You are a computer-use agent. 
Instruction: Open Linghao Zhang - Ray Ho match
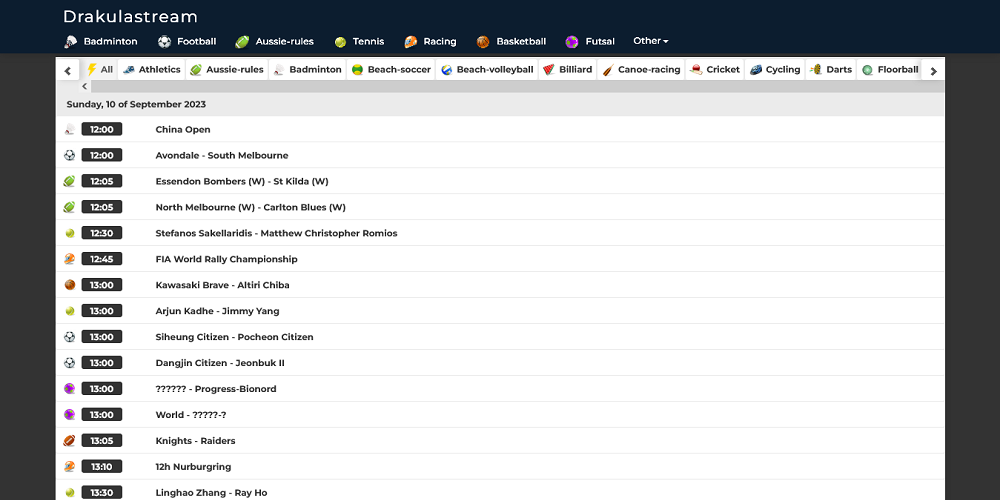click(211, 492)
